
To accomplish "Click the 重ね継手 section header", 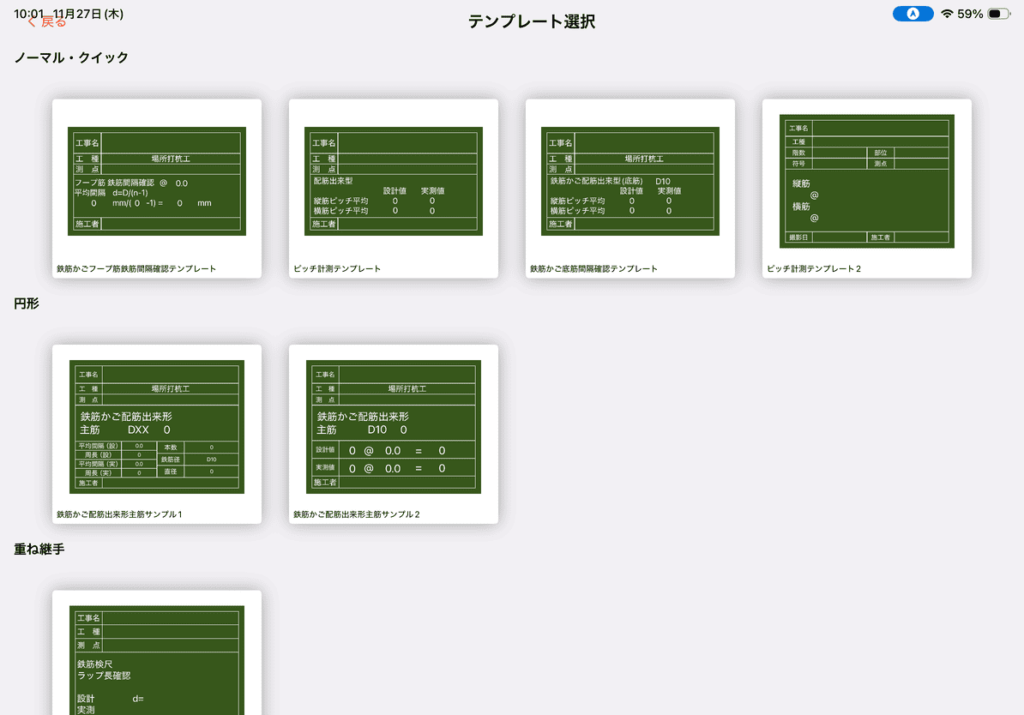I will (x=39, y=549).
